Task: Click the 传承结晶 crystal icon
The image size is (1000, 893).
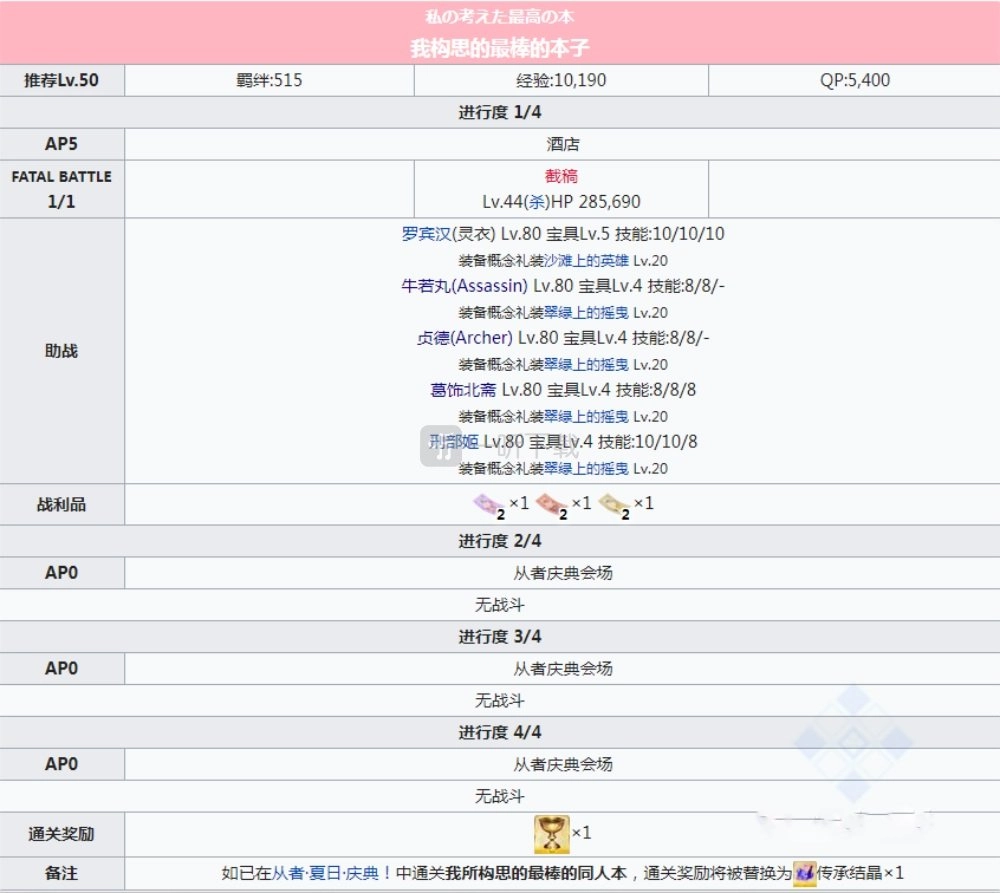Action: pos(805,873)
